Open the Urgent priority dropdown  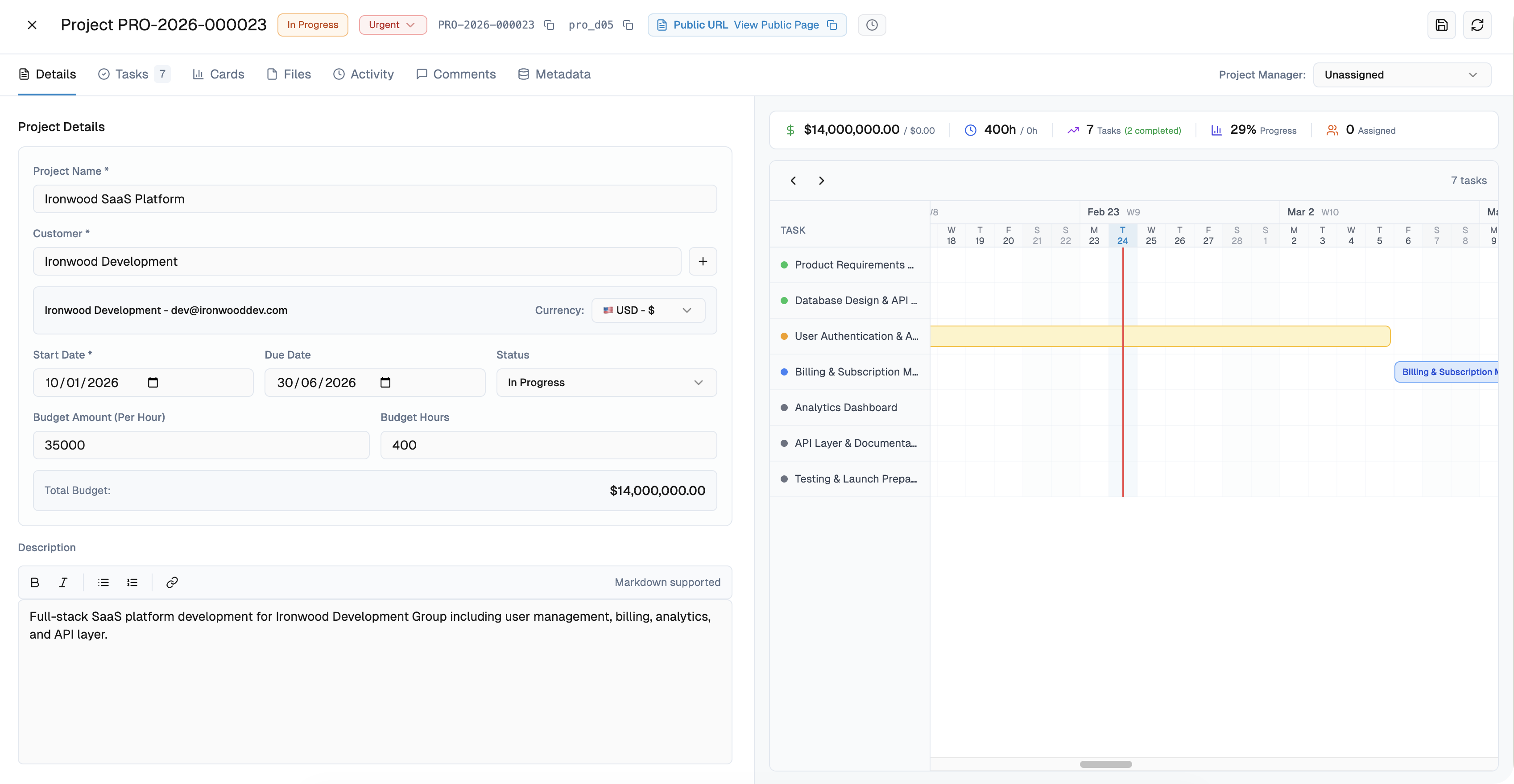click(393, 25)
